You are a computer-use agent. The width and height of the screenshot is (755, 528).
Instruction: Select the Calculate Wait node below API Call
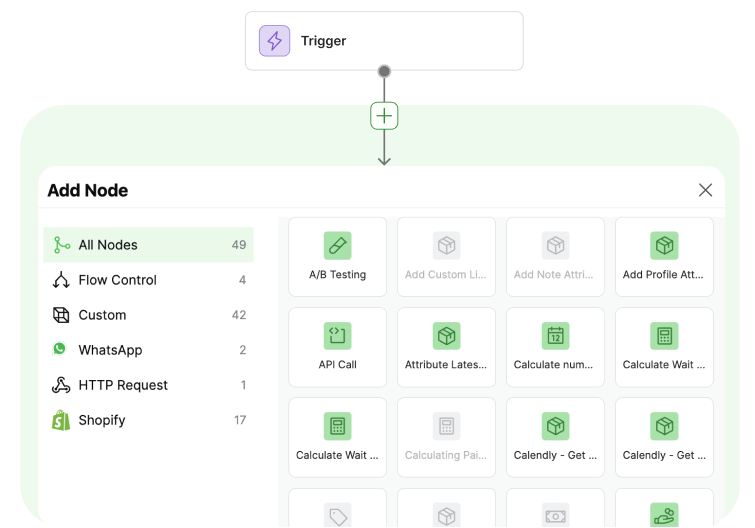tap(338, 438)
